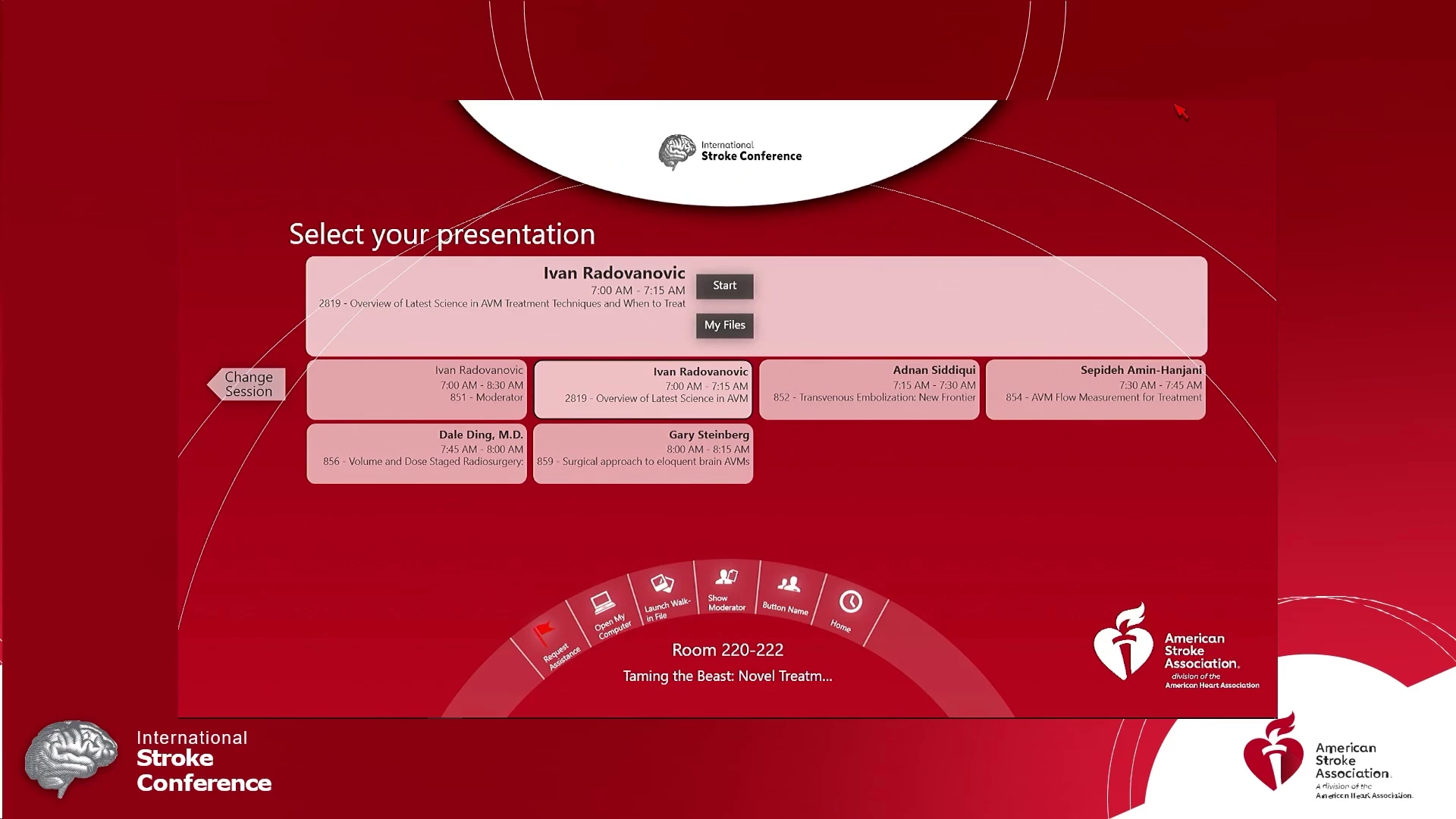The image size is (1456, 819).
Task: Click the Change Session arrow
Action: pos(247,384)
